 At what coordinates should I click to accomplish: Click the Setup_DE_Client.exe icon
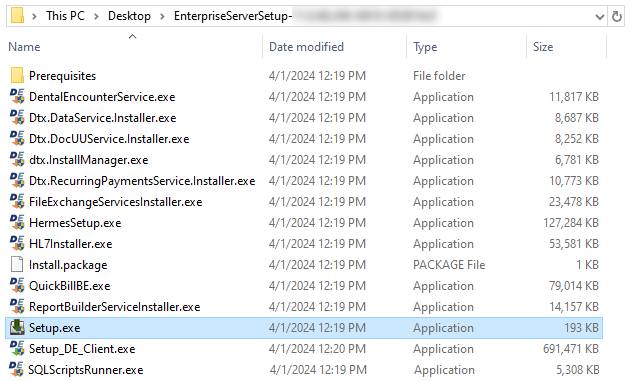[x=17, y=348]
